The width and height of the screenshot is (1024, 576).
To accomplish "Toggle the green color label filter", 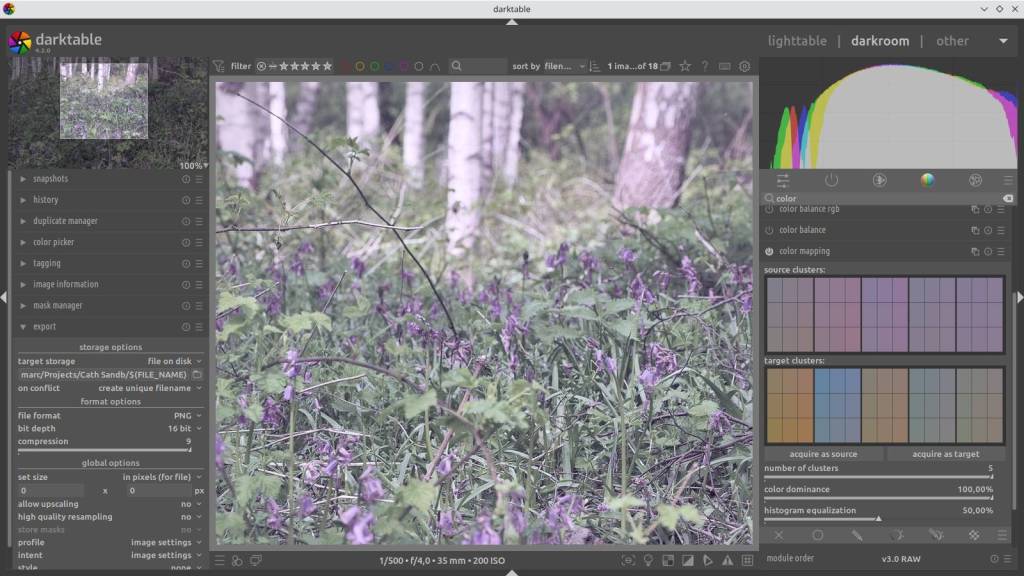I will click(374, 66).
